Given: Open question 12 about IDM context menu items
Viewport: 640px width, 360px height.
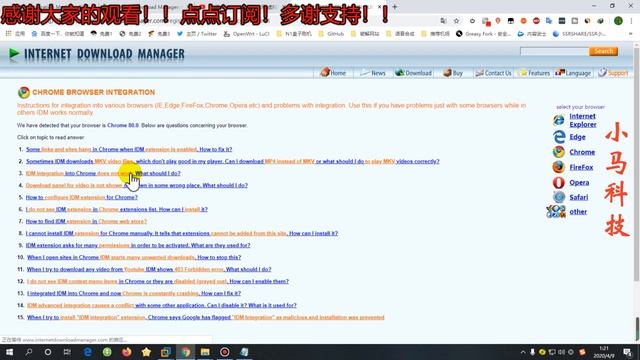Looking at the screenshot, I should pos(158,281).
